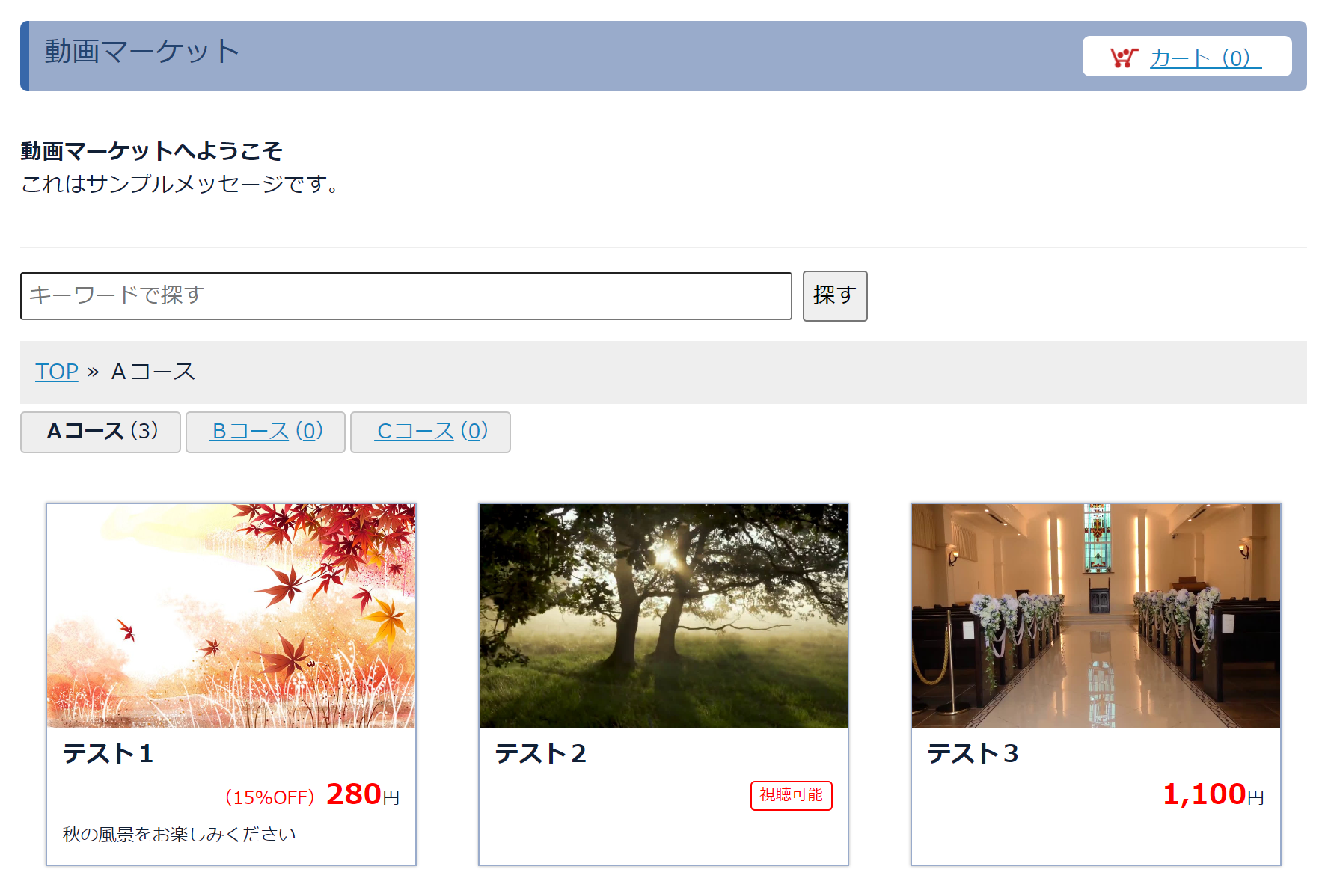1331x896 pixels.
Task: Click the 秋の風景をお楽しみください description
Action: tap(180, 835)
